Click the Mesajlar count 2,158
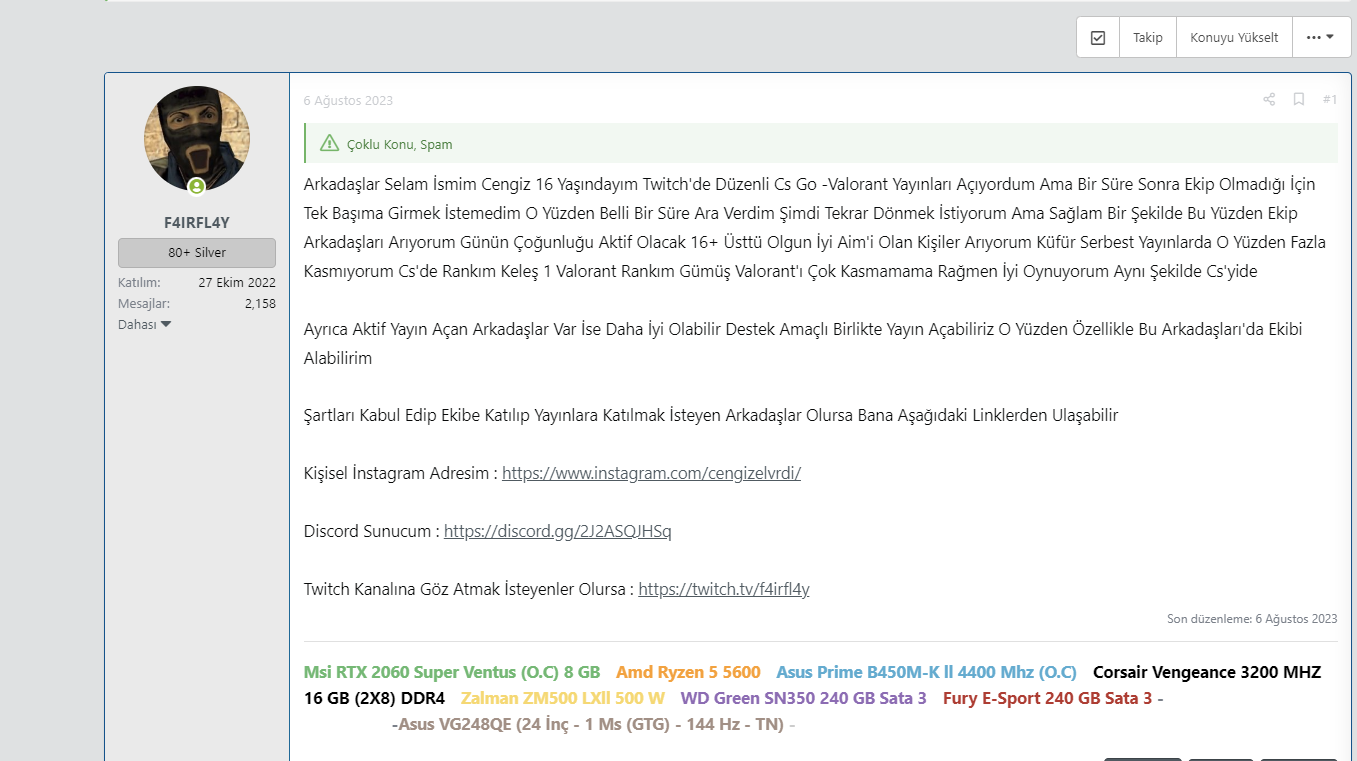The image size is (1357, 761). click(x=260, y=303)
